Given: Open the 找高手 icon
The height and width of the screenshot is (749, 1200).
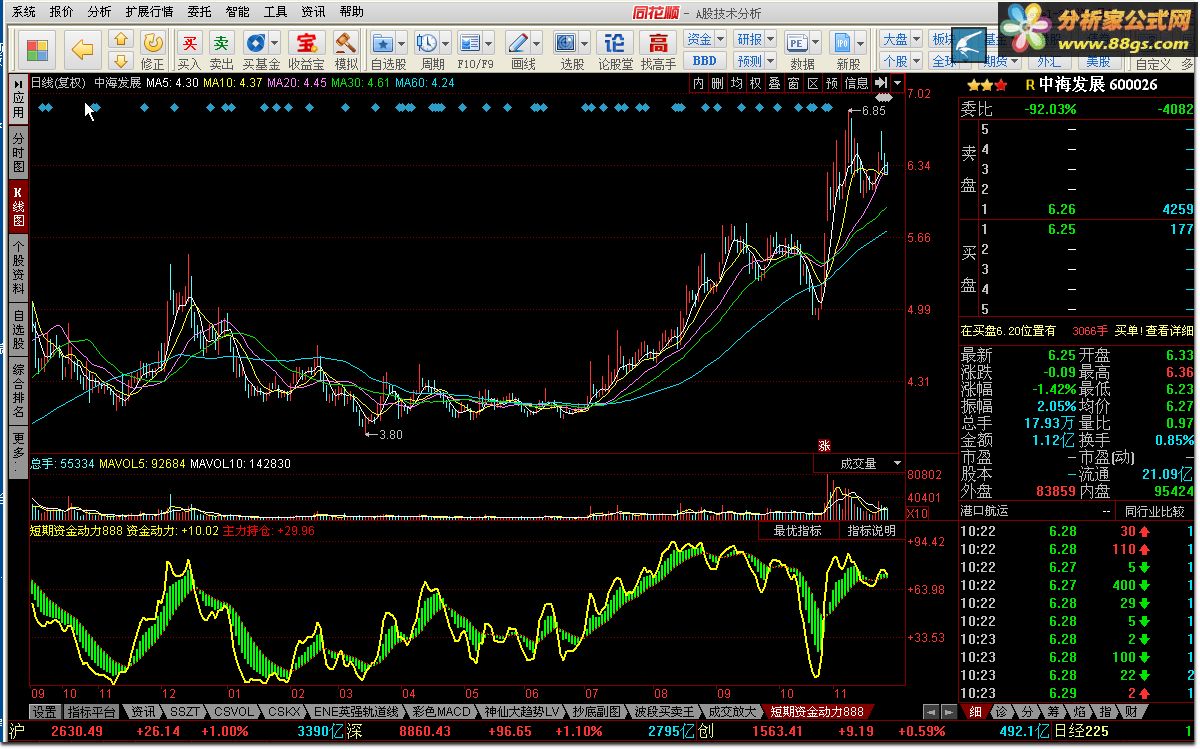Looking at the screenshot, I should coord(658,43).
